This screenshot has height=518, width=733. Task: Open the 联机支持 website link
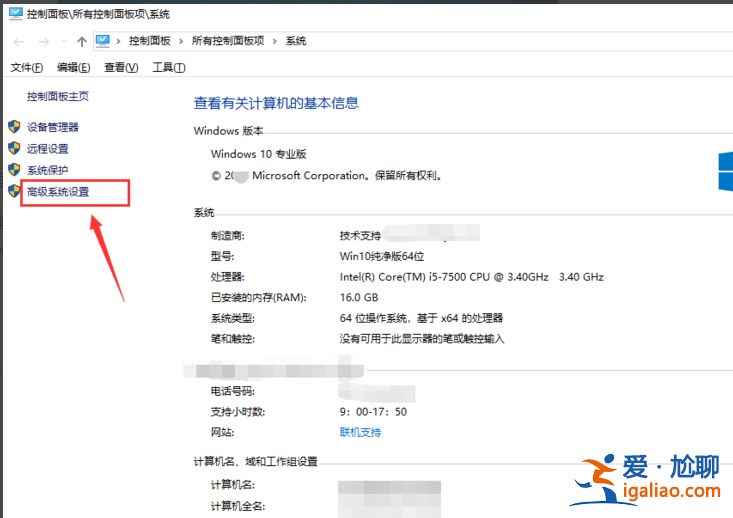click(x=360, y=432)
